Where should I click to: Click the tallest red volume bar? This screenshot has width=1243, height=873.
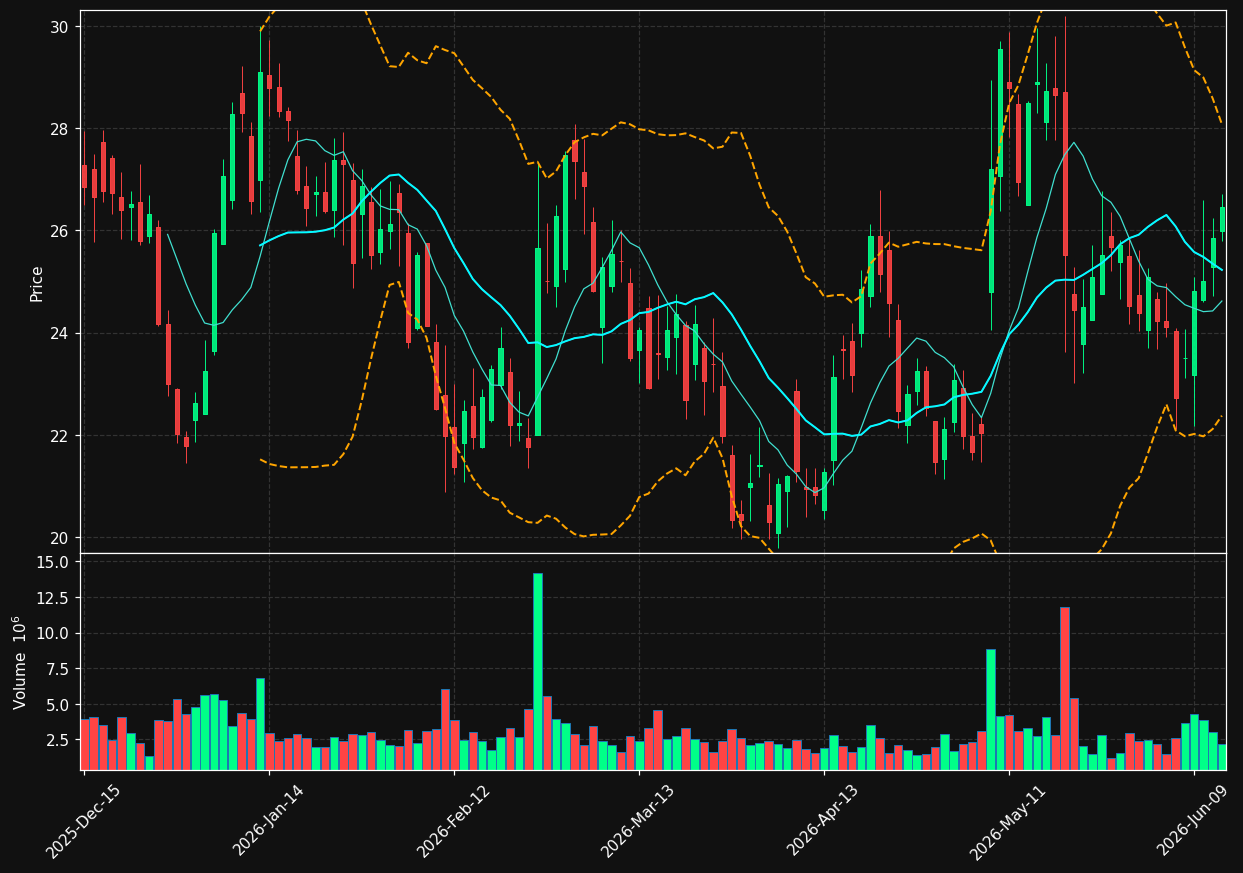click(x=1065, y=688)
